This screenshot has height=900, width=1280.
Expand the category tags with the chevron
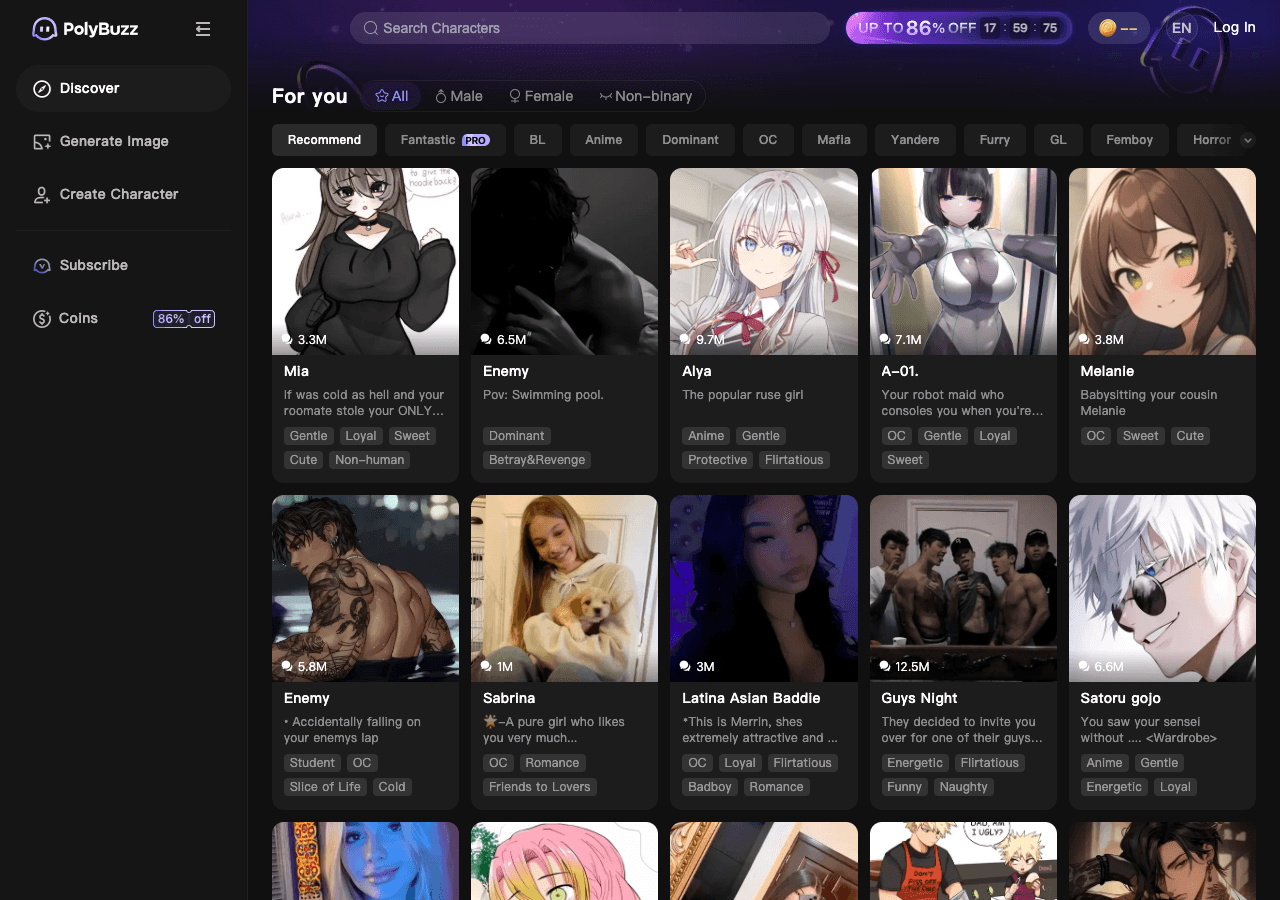point(1247,140)
